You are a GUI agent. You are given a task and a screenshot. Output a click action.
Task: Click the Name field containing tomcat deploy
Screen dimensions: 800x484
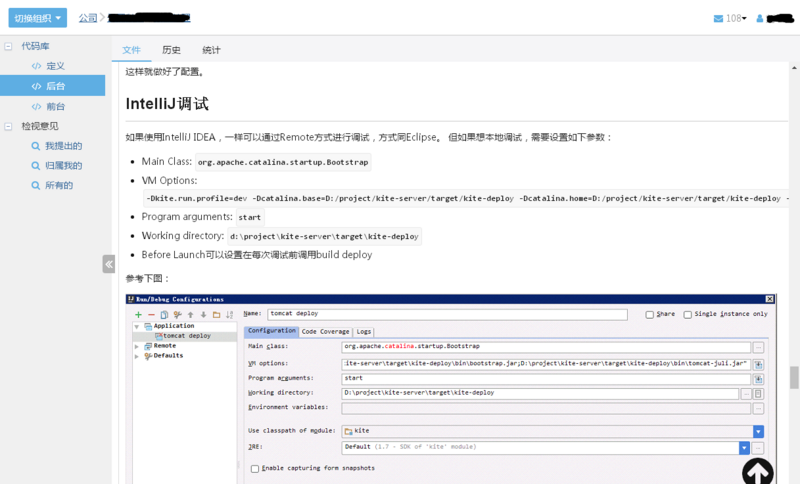pos(447,314)
